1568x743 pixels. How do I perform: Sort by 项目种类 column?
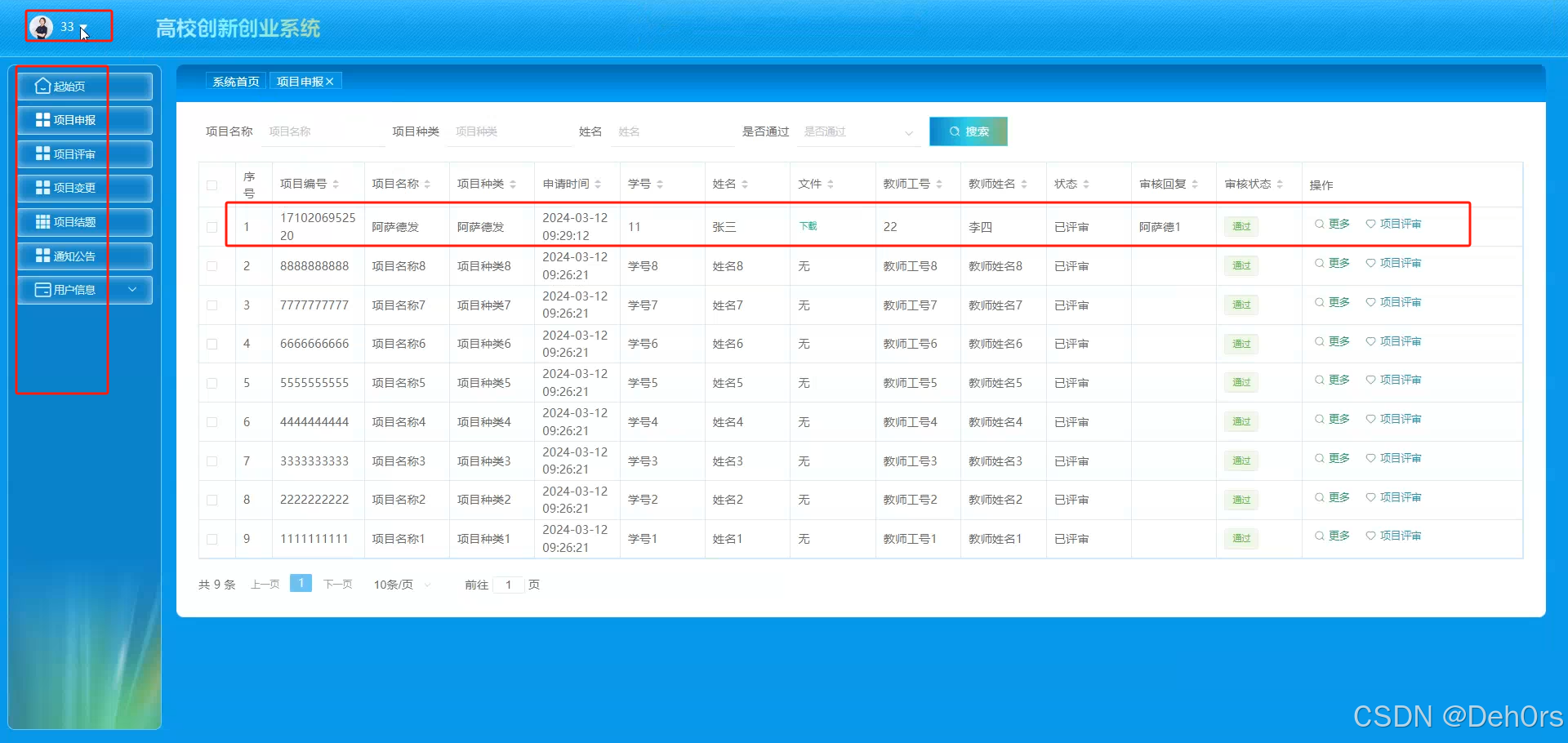click(x=513, y=185)
